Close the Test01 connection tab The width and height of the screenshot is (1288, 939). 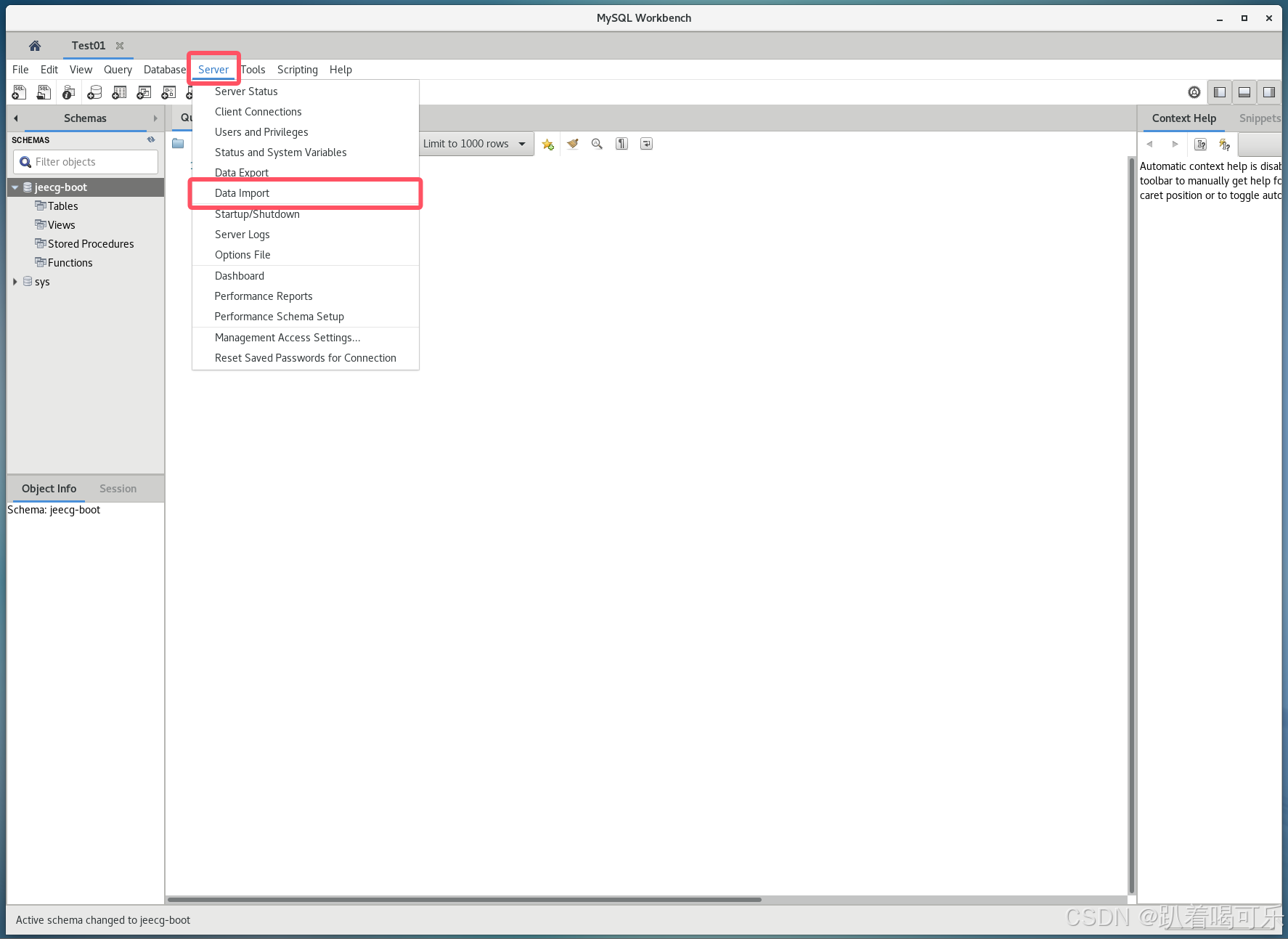(120, 46)
